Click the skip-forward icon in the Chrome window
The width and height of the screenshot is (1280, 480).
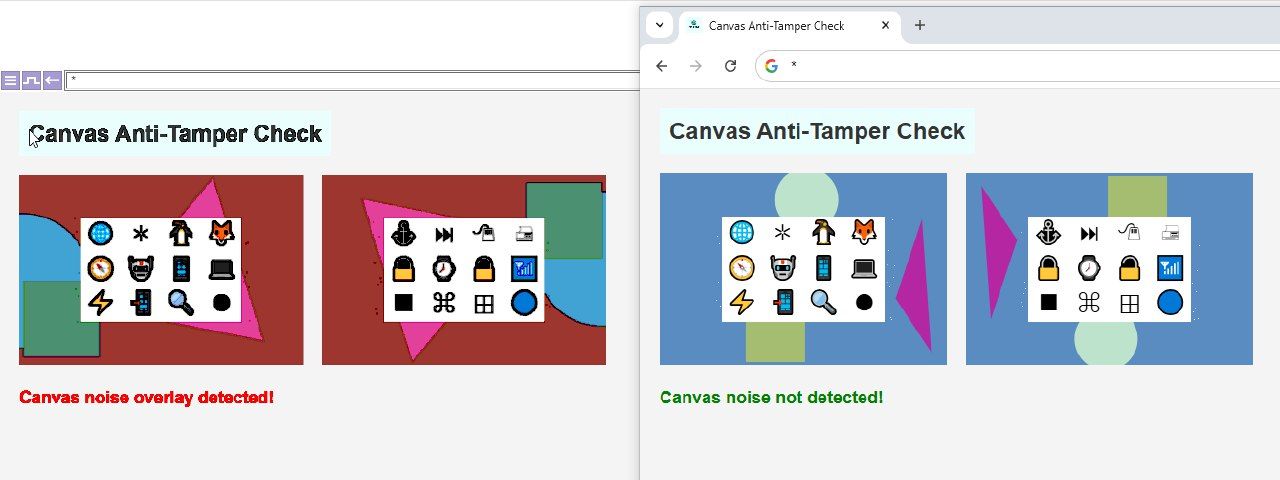point(1089,234)
